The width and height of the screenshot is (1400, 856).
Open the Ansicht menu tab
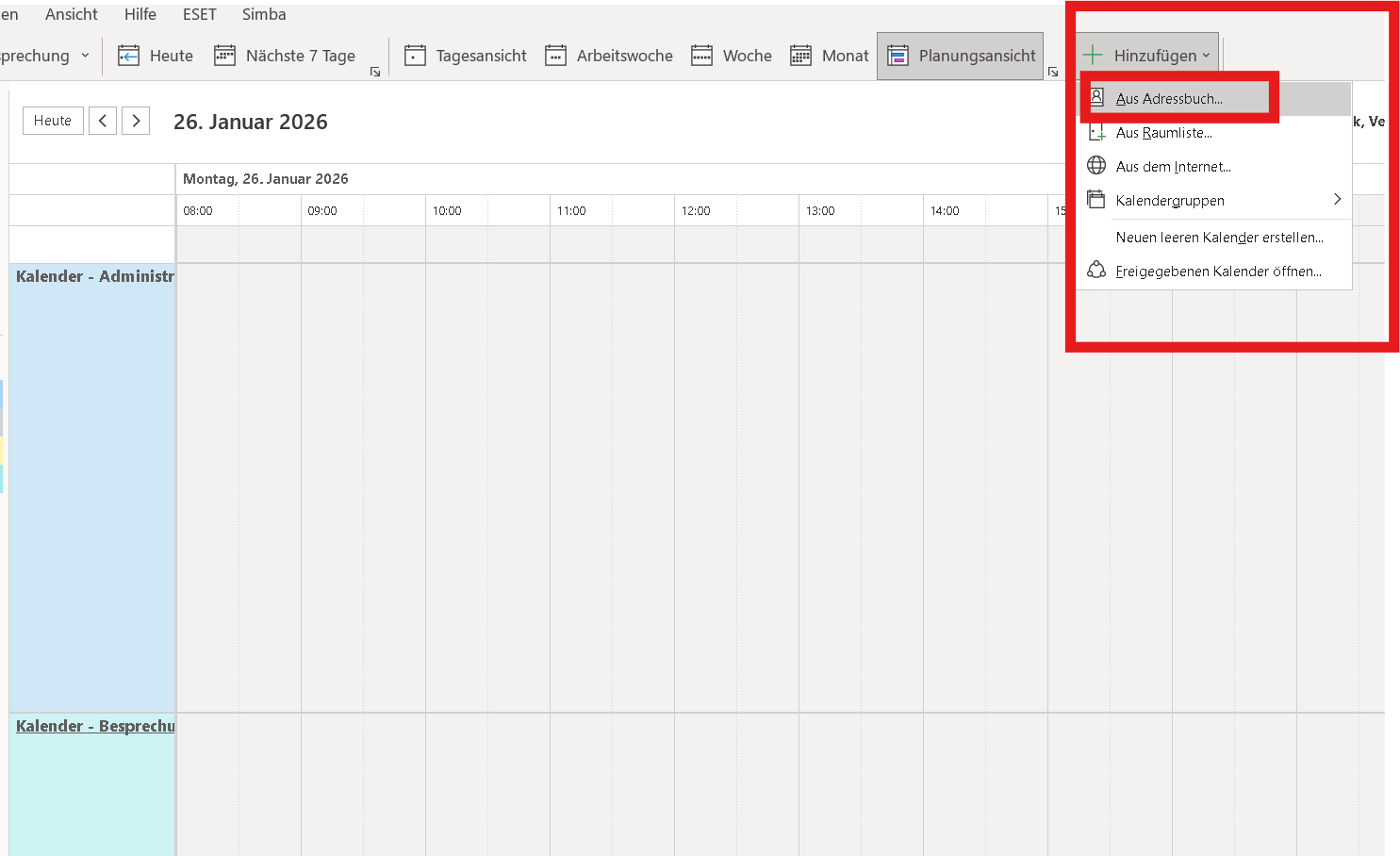point(72,14)
